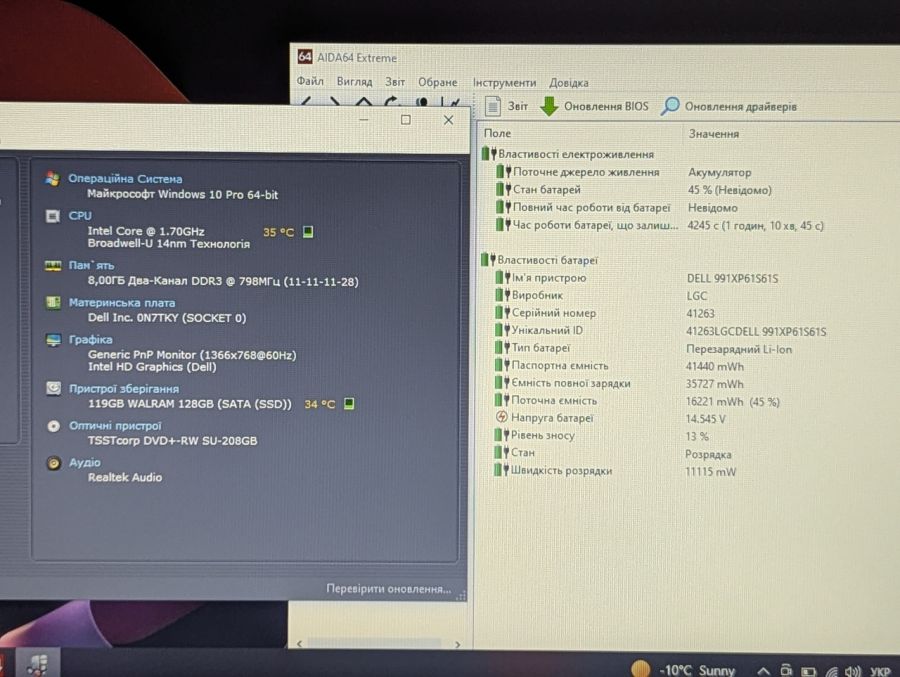Open the Вигляд menu in AIDA64
This screenshot has height=677, width=900.
pyautogui.click(x=354, y=82)
